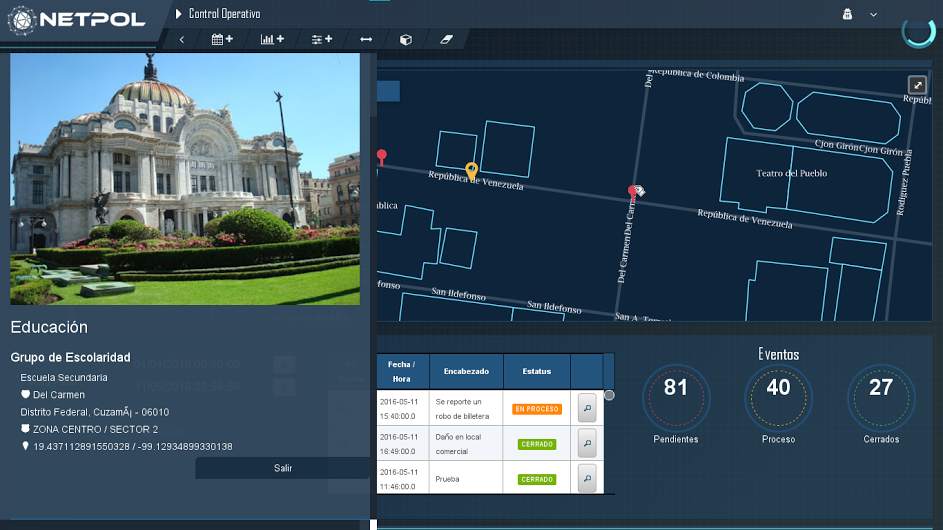Click the events table scrollbar handle
This screenshot has width=943, height=530.
click(x=609, y=395)
